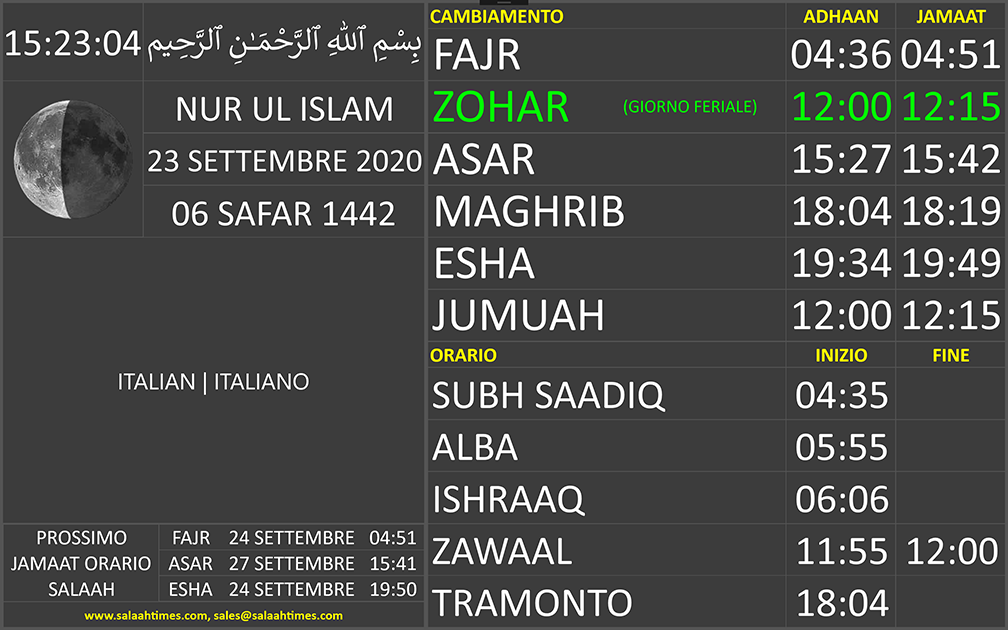Image resolution: width=1008 pixels, height=630 pixels.
Task: Select the ZAWAAL end time 12:00
Action: (950, 551)
